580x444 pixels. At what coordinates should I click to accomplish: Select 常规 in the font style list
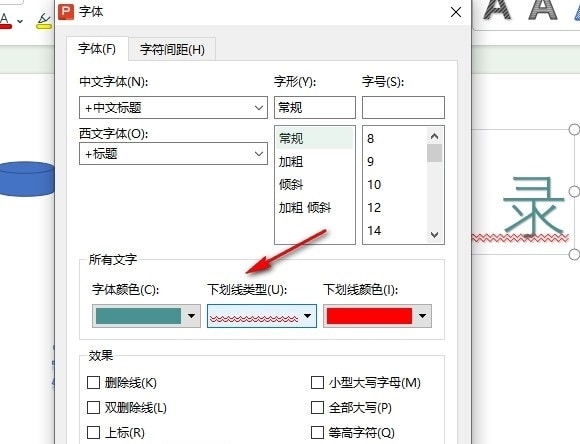click(x=315, y=138)
